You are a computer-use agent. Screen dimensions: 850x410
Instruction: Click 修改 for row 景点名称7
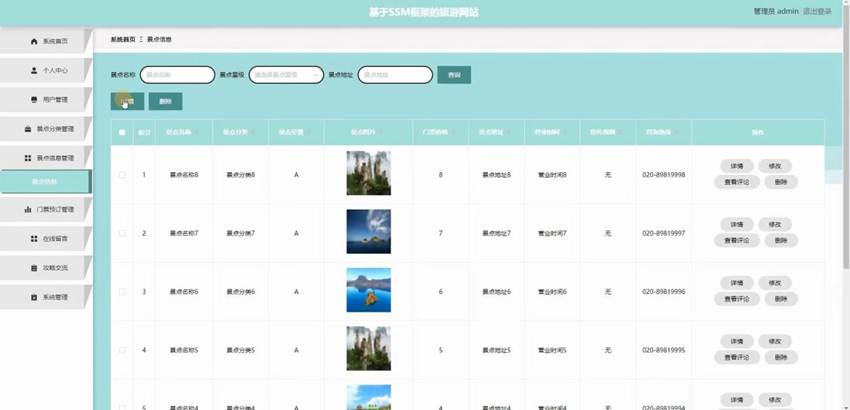pyautogui.click(x=775, y=225)
